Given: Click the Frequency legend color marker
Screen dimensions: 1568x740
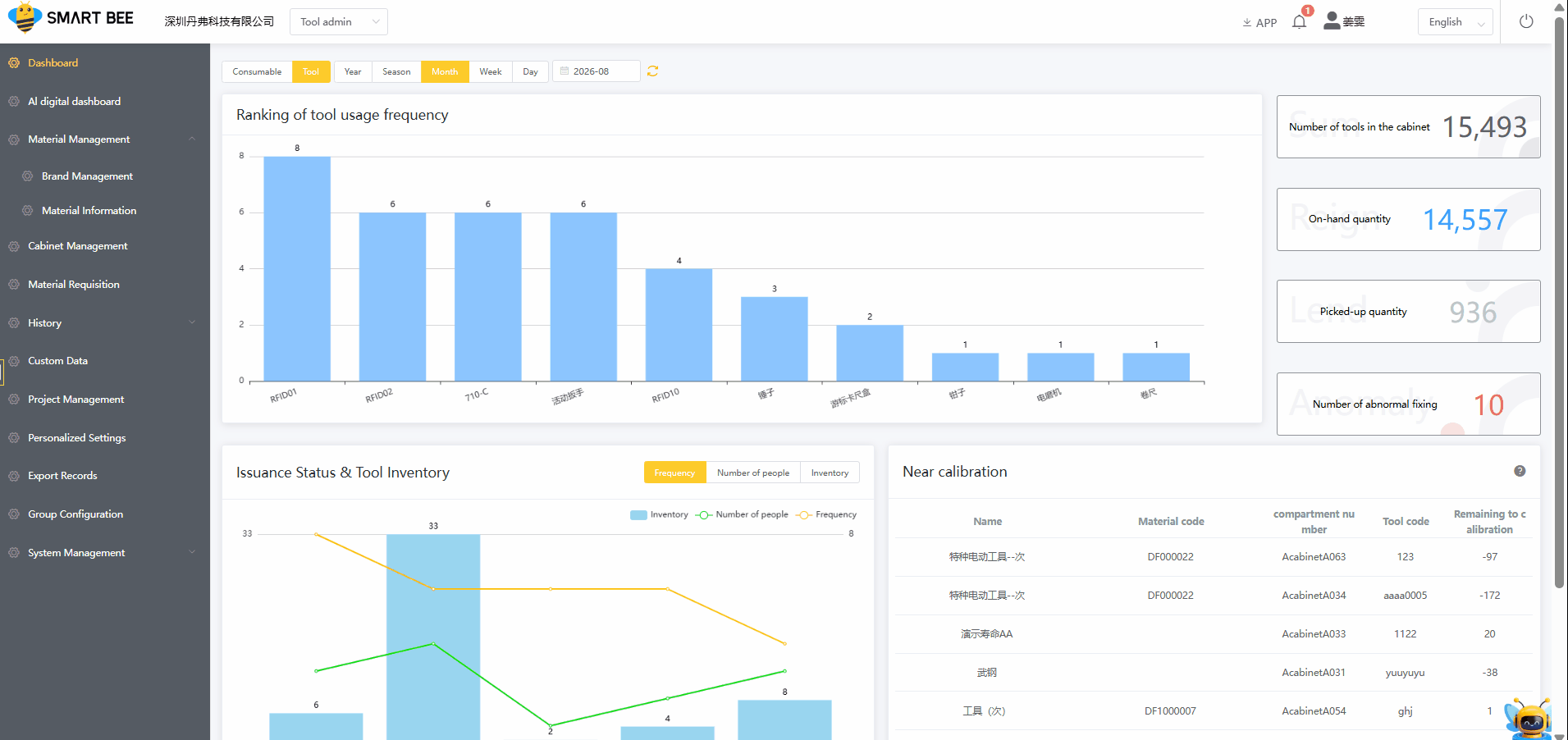Looking at the screenshot, I should 804,514.
